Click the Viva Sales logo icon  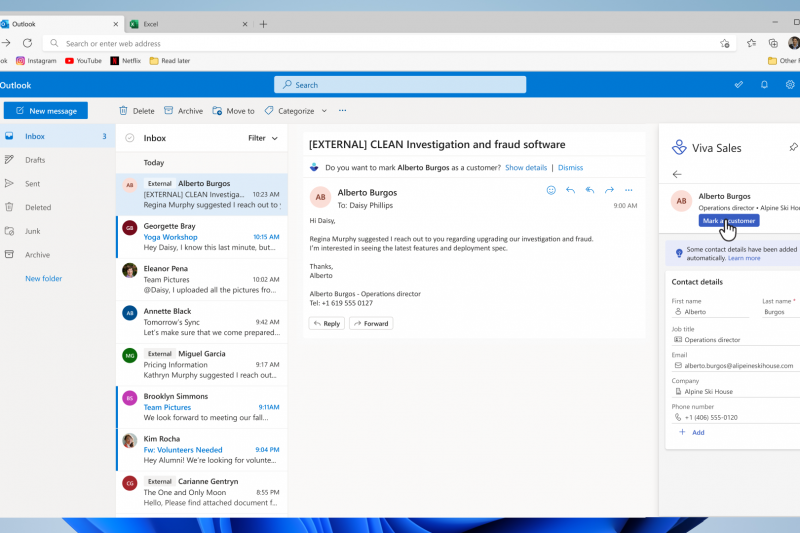pyautogui.click(x=679, y=147)
